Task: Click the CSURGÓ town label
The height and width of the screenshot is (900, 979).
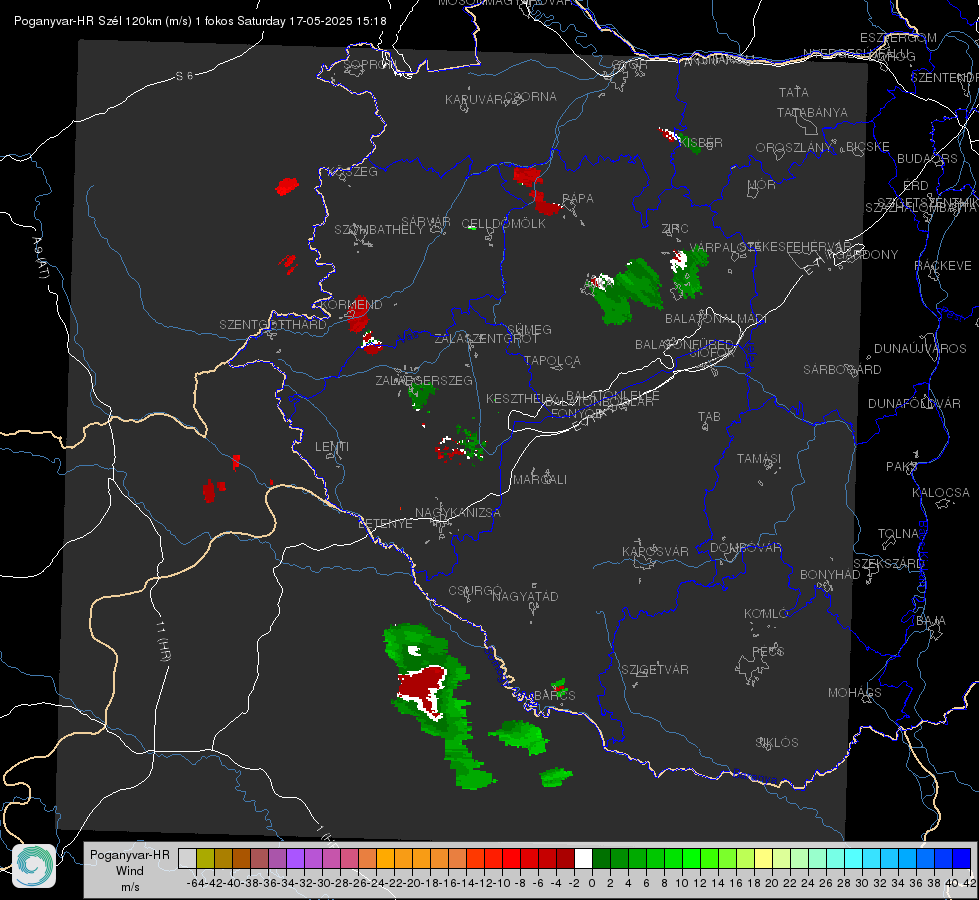Action: tap(475, 591)
